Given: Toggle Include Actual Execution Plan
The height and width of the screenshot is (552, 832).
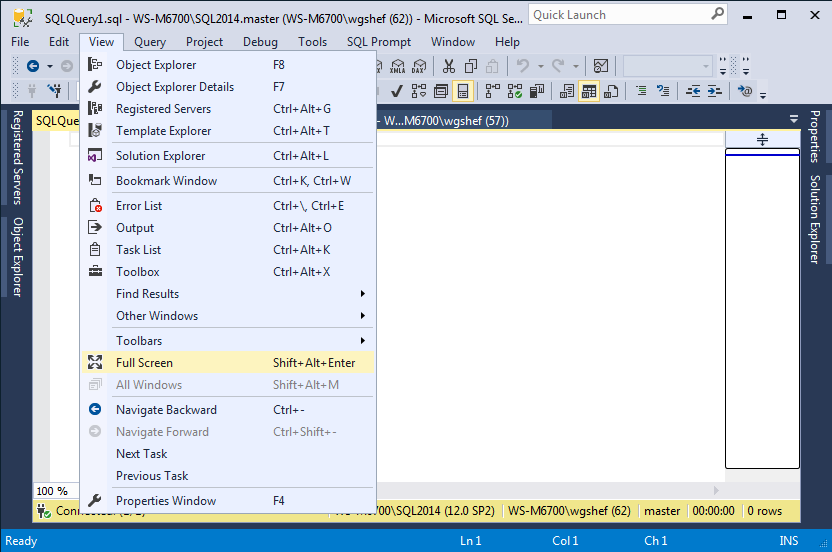Looking at the screenshot, I should pyautogui.click(x=493, y=91).
